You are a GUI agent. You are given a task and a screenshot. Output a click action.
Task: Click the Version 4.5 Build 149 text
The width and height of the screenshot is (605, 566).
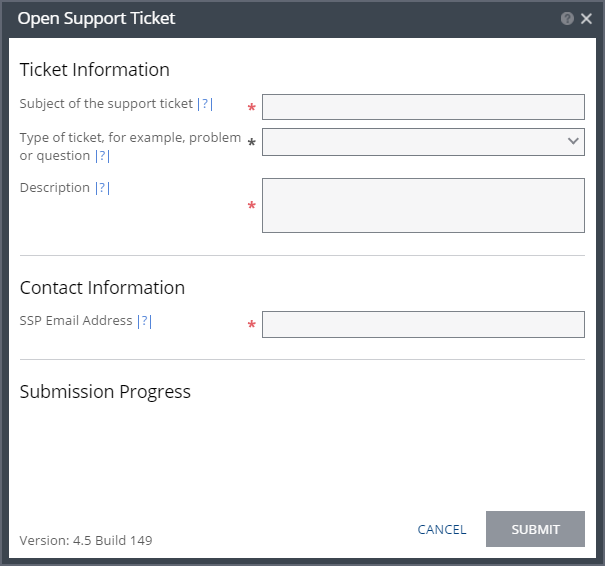point(86,540)
